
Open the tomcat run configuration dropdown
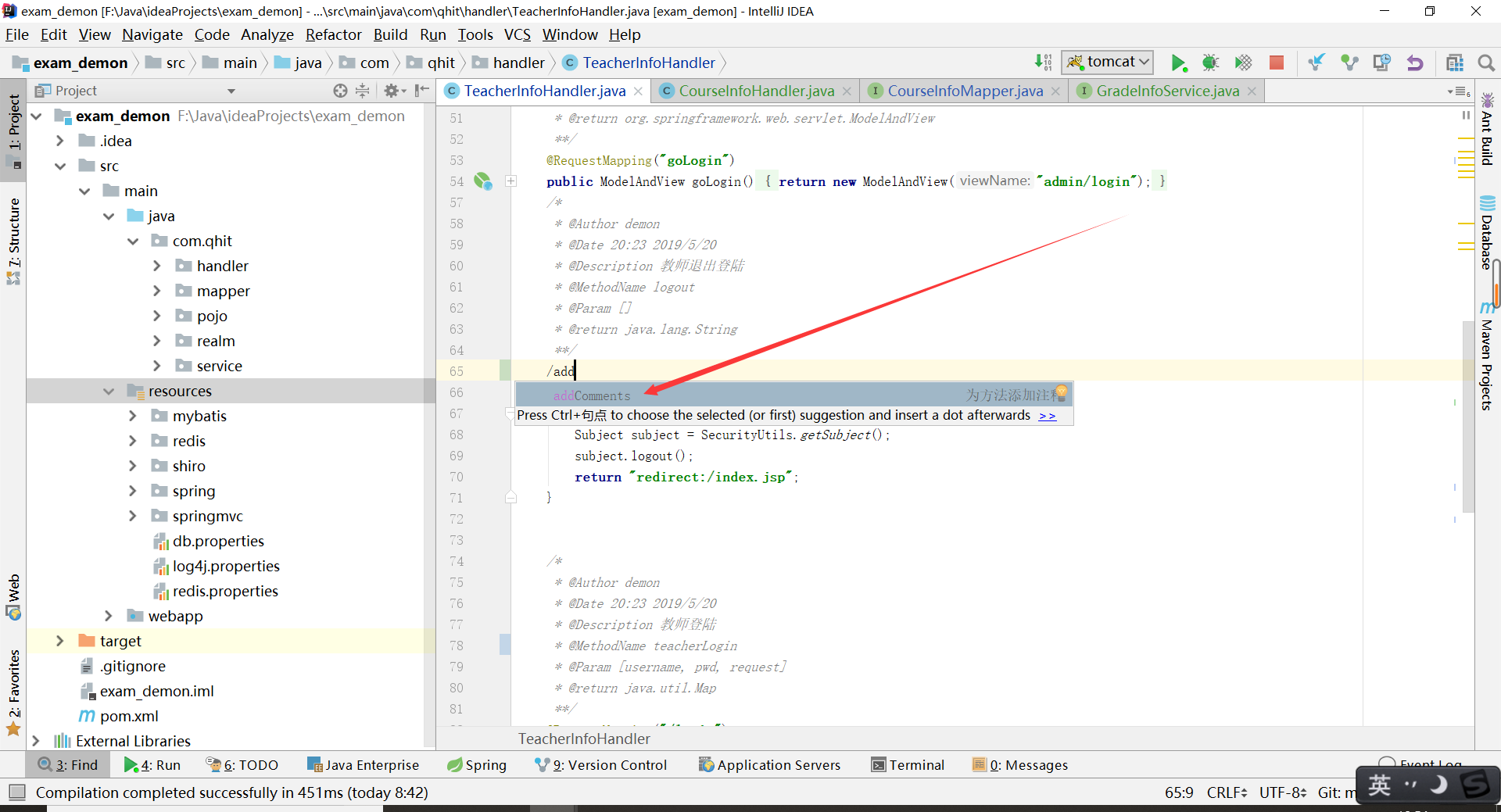pyautogui.click(x=1109, y=62)
